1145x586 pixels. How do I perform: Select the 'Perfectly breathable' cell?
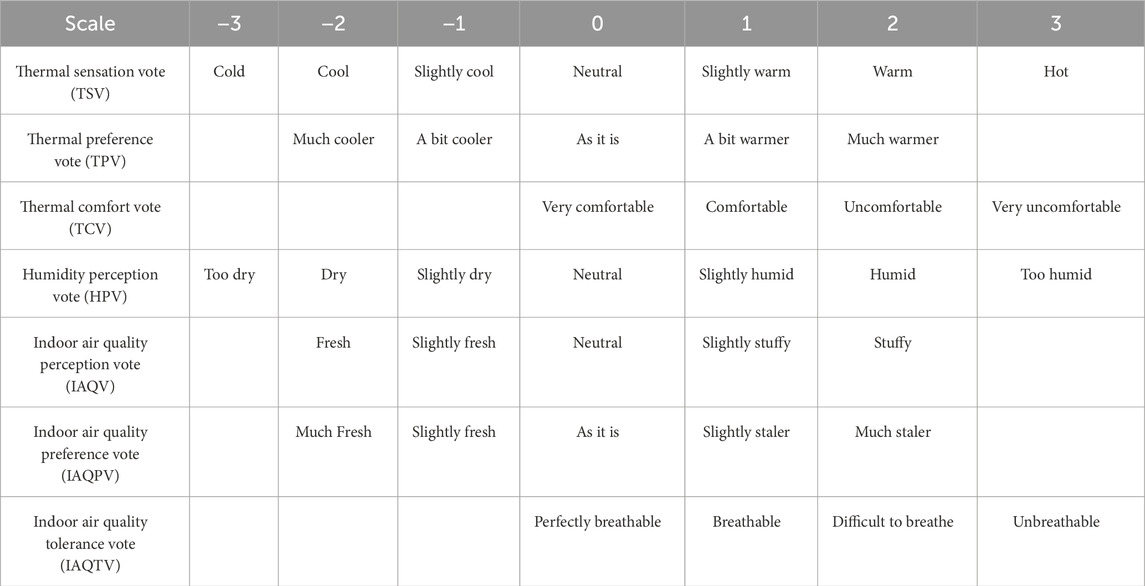pyautogui.click(x=597, y=522)
